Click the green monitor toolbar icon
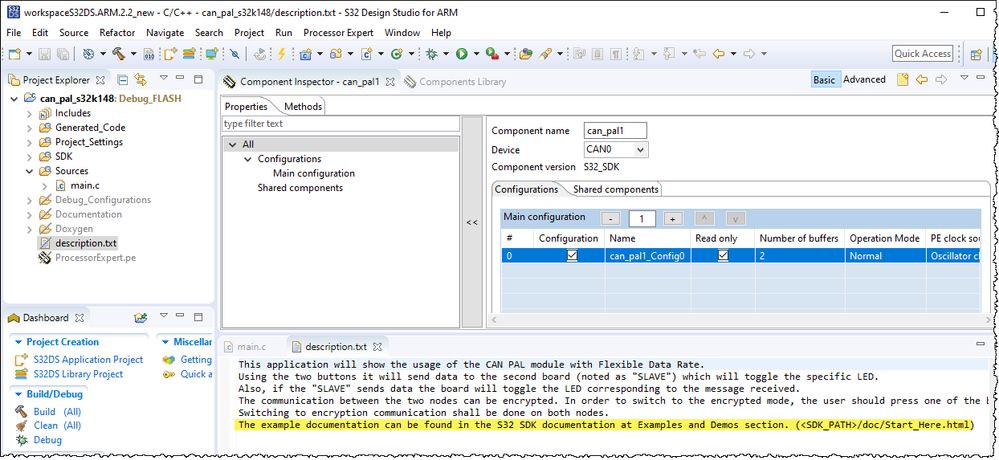Viewport: 999px width, 460px height. [x=211, y=54]
